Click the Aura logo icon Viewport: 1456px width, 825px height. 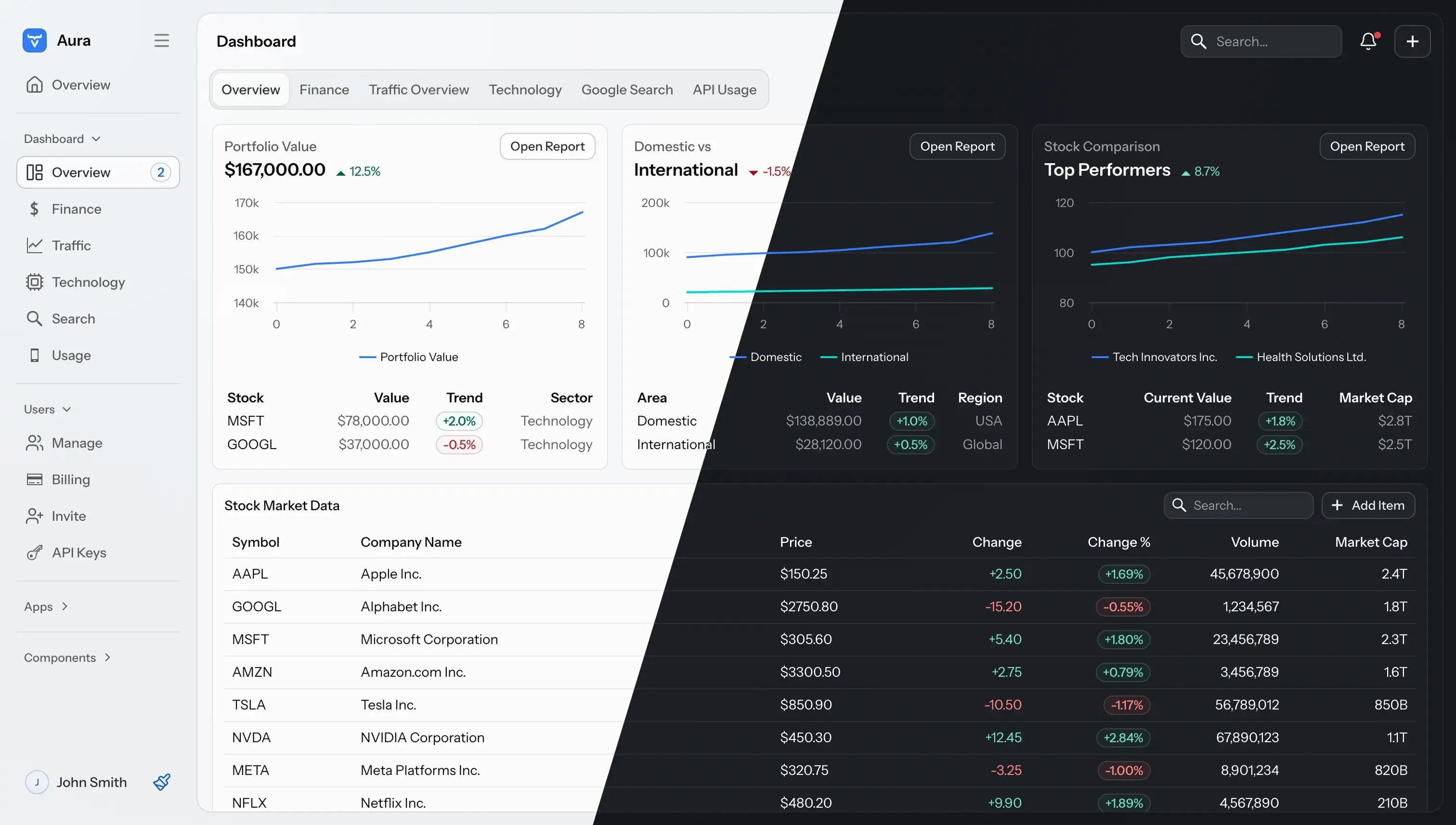coord(35,40)
